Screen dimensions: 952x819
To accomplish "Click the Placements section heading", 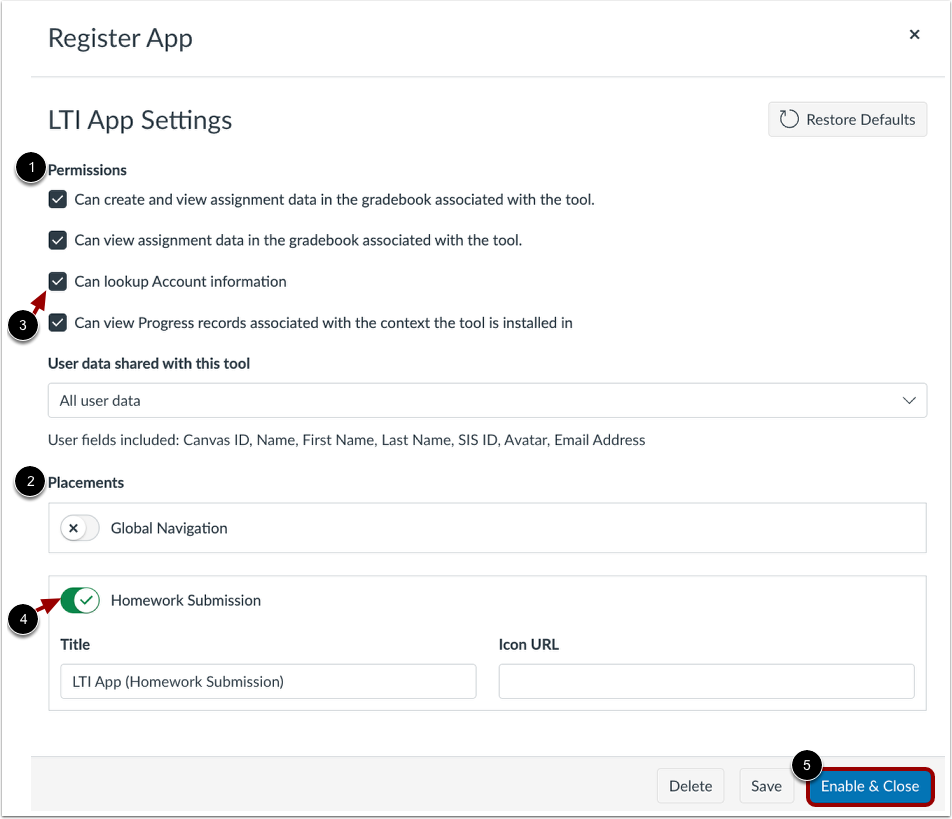I will tap(86, 482).
